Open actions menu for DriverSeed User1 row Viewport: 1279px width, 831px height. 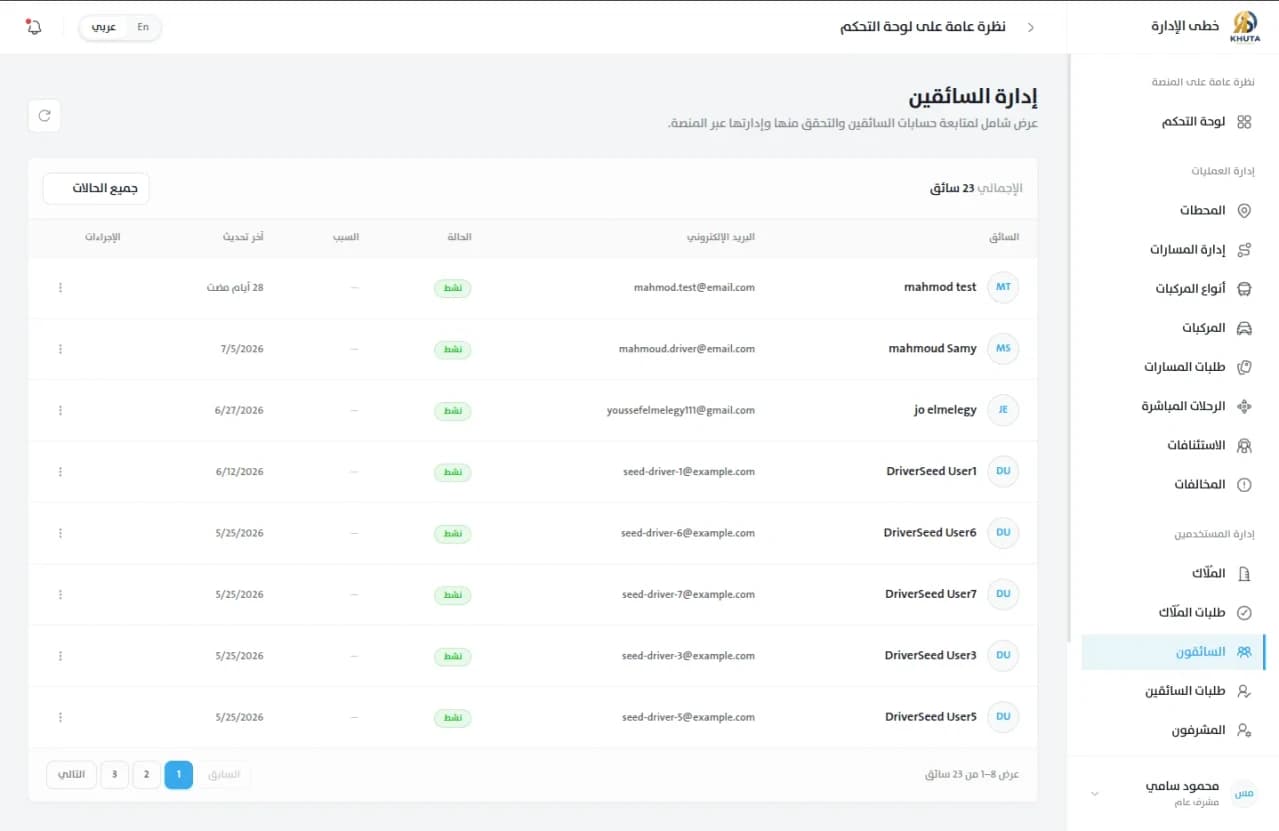click(x=60, y=472)
